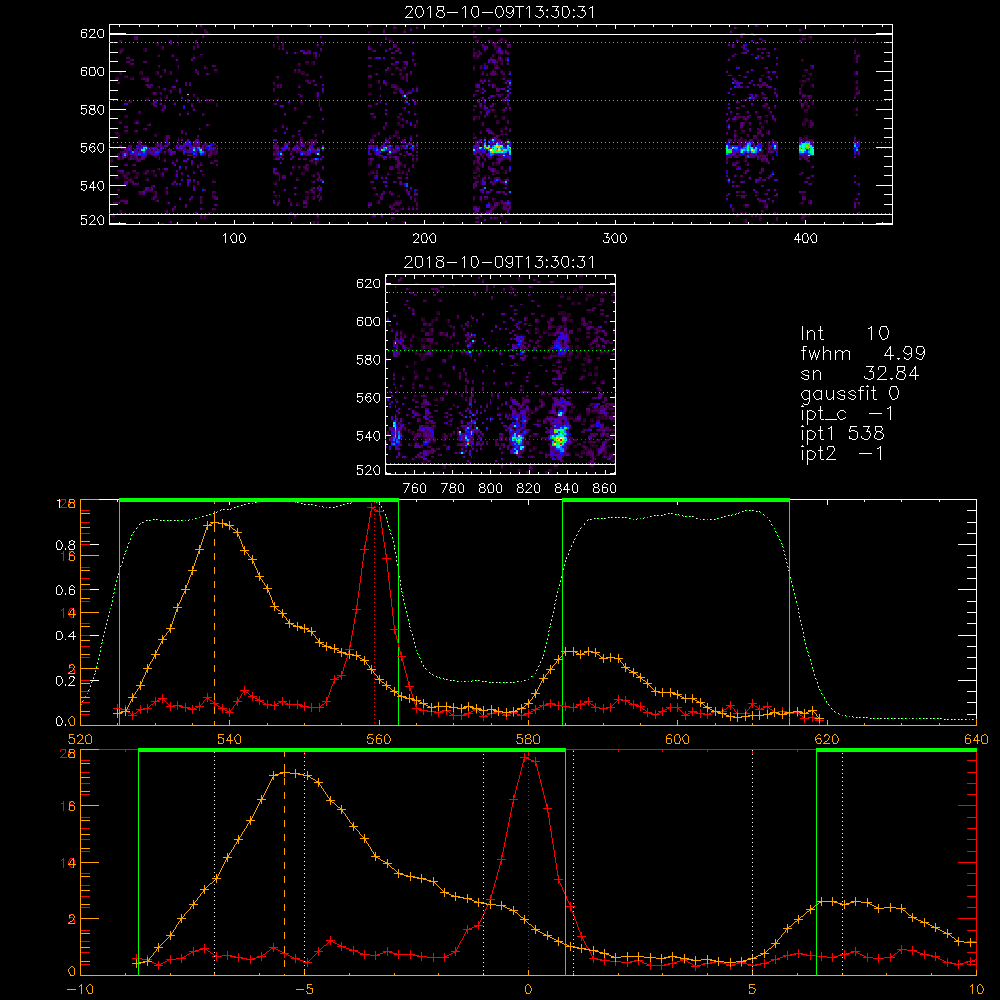Click x-axis label 840 on middle image
Image resolution: width=1000 pixels, height=1000 pixels.
pyautogui.click(x=566, y=489)
